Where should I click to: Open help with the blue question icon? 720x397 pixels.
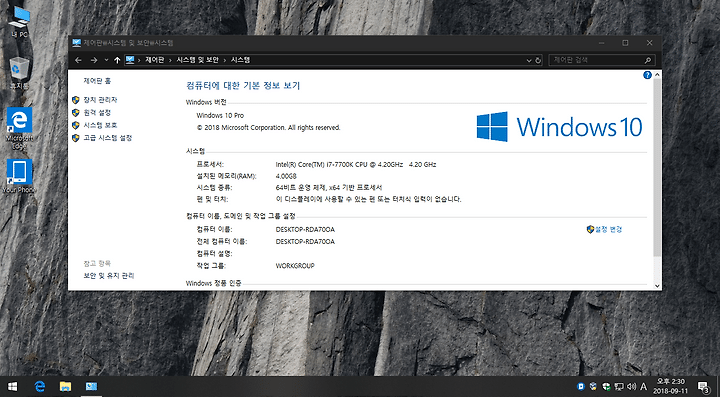647,75
